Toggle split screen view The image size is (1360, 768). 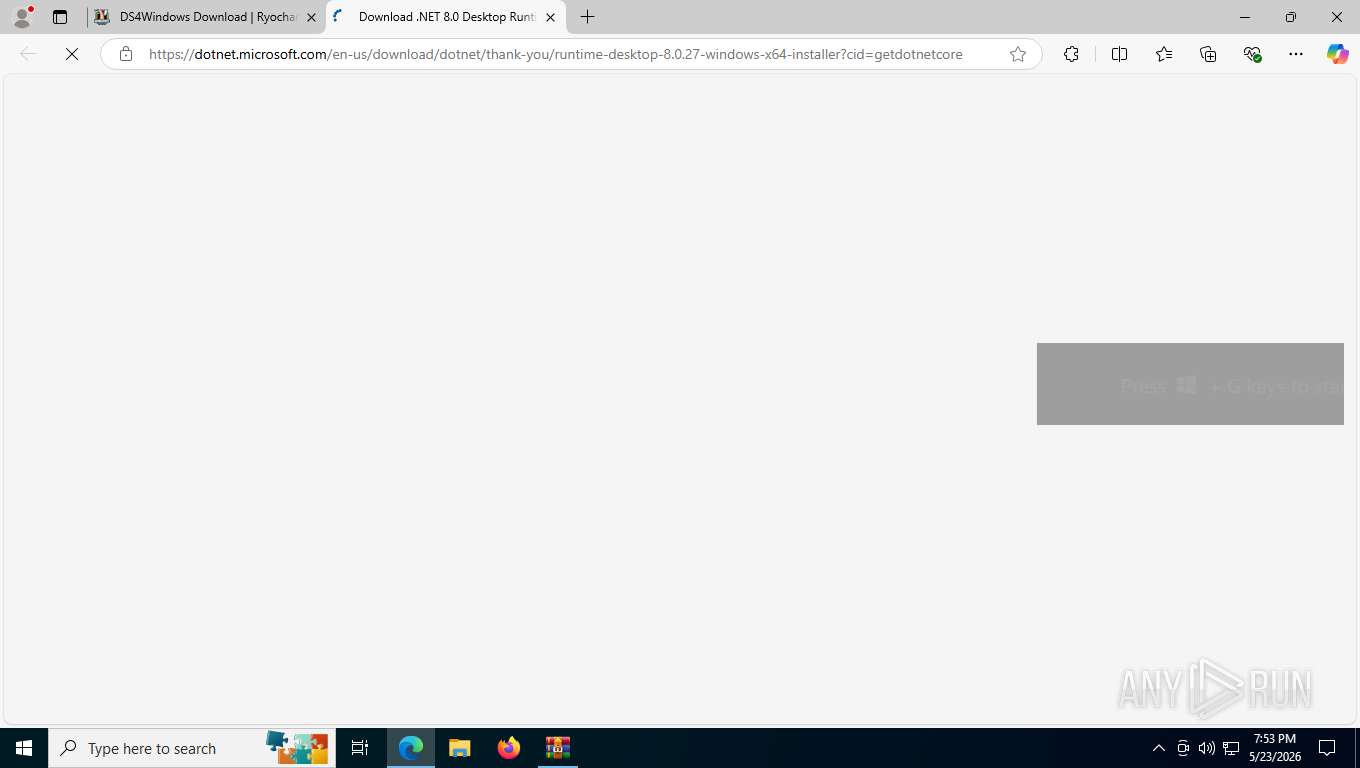coord(1119,54)
